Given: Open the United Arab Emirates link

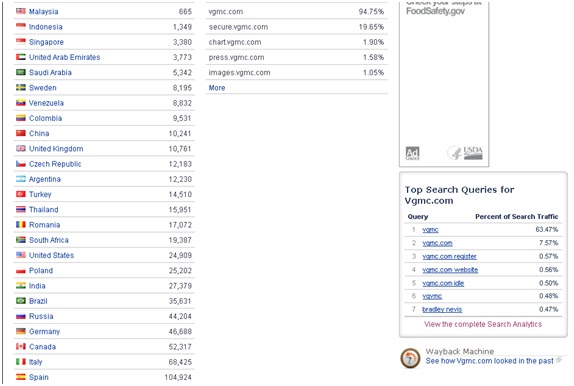Looking at the screenshot, I should (x=64, y=57).
